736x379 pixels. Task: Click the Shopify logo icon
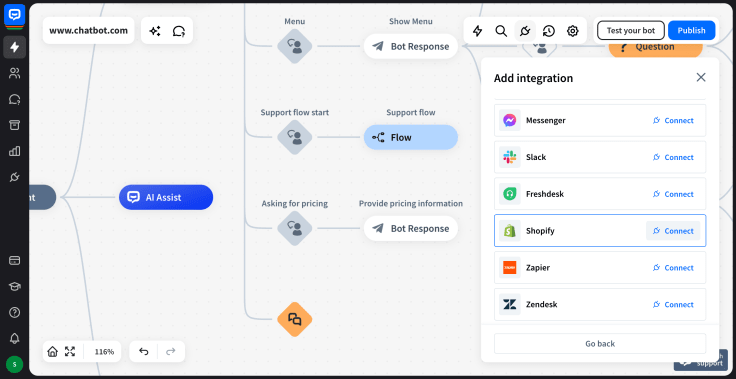(x=509, y=231)
